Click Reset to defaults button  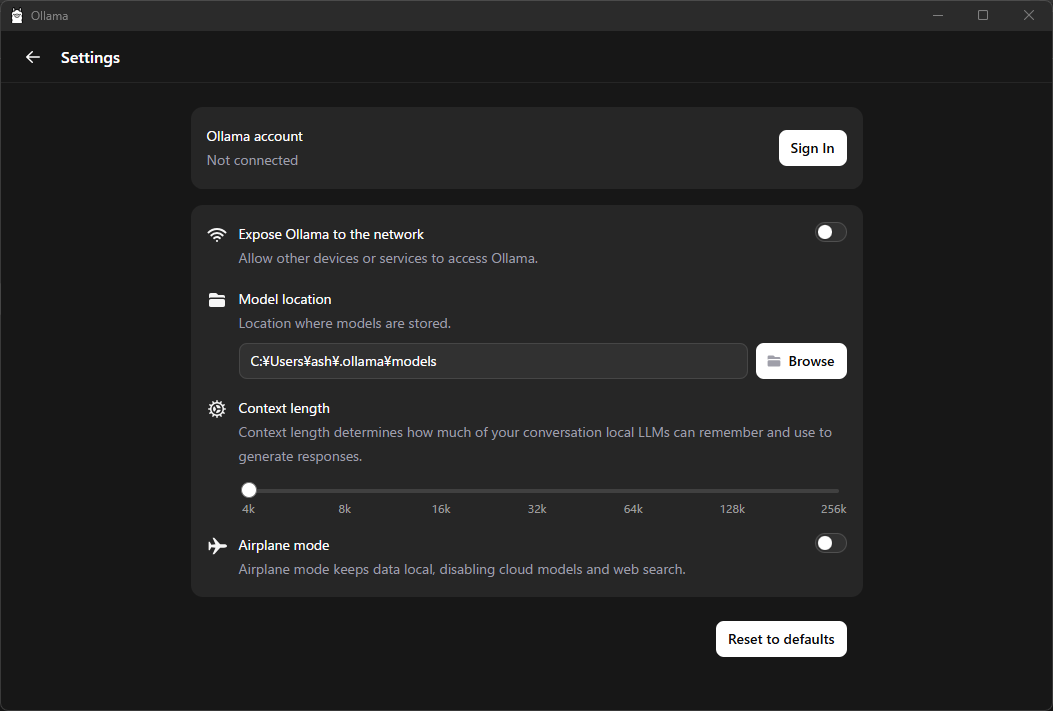[781, 639]
